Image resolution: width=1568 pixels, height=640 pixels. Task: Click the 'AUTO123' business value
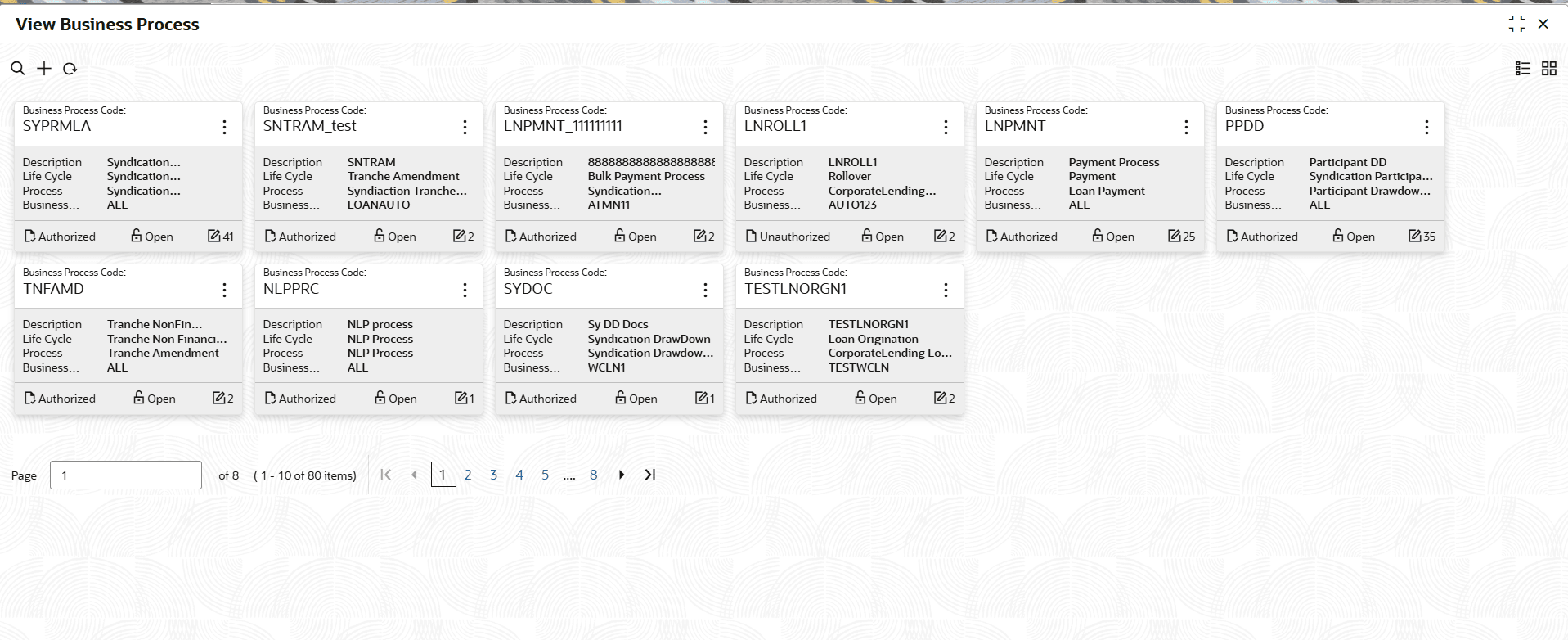(852, 205)
